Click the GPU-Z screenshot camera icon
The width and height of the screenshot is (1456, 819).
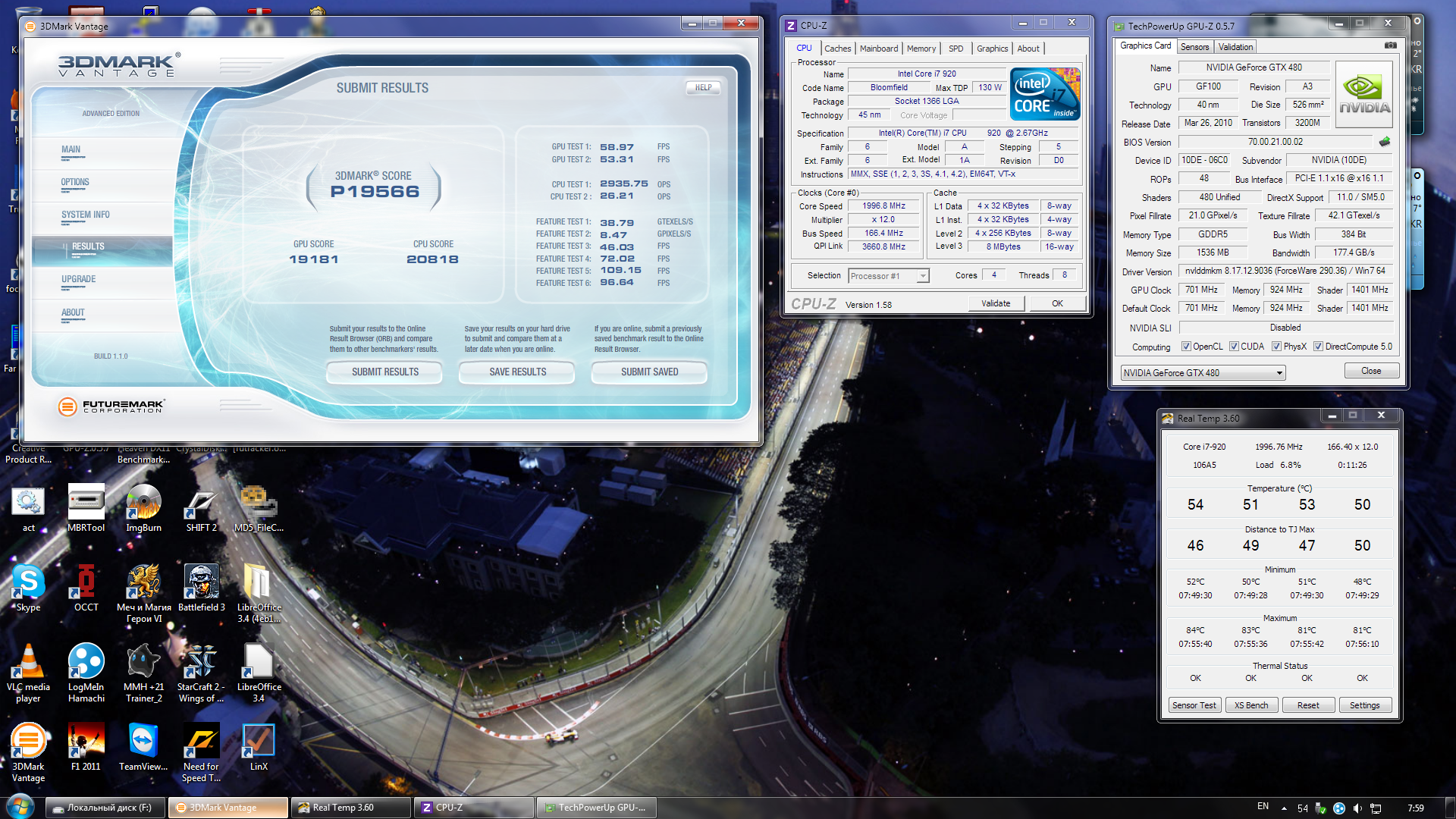click(1390, 45)
